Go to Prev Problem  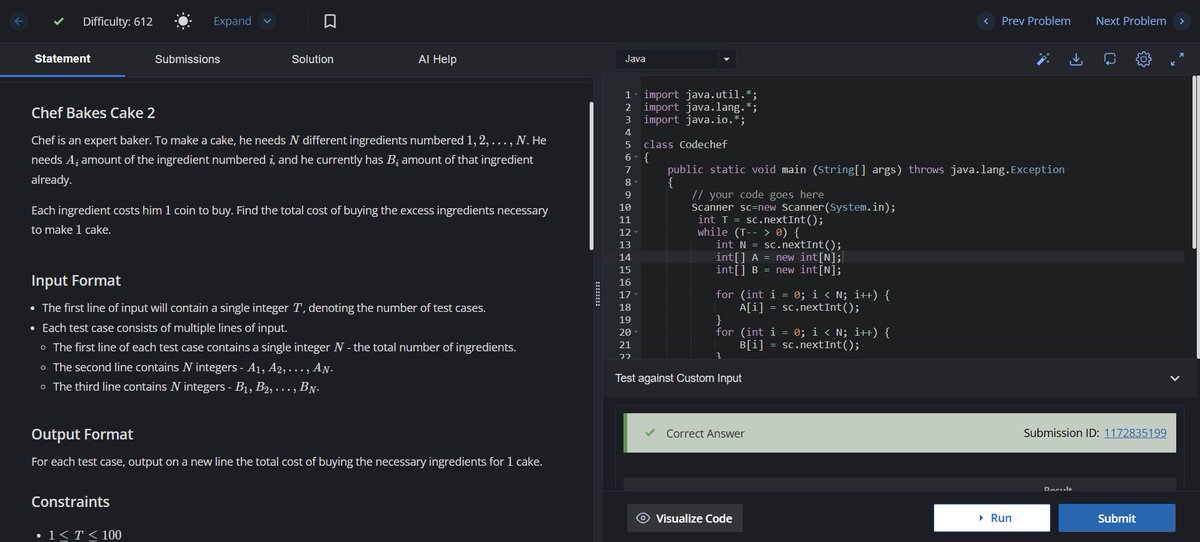click(1027, 20)
